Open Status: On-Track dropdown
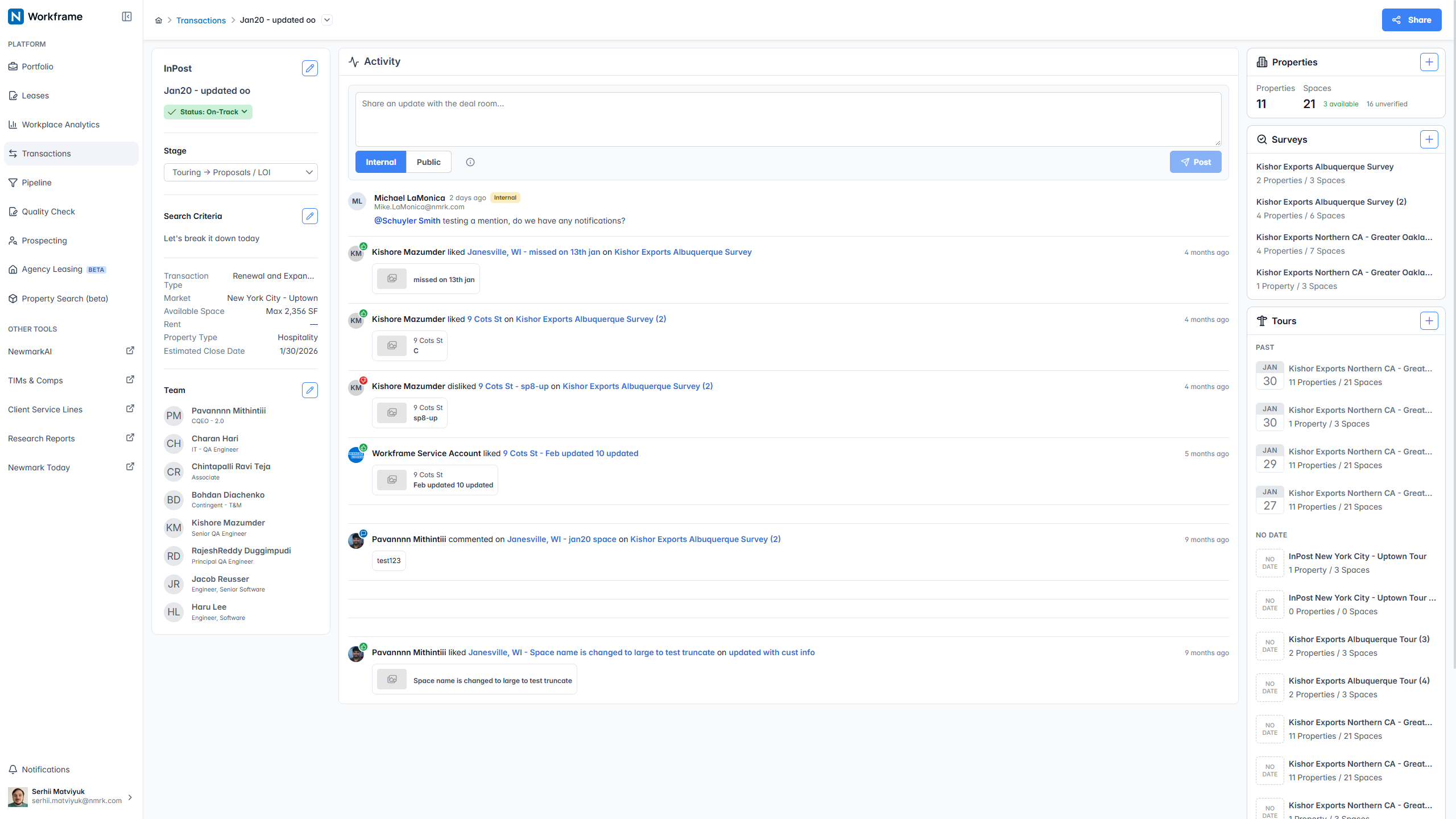The height and width of the screenshot is (819, 1456). [208, 112]
